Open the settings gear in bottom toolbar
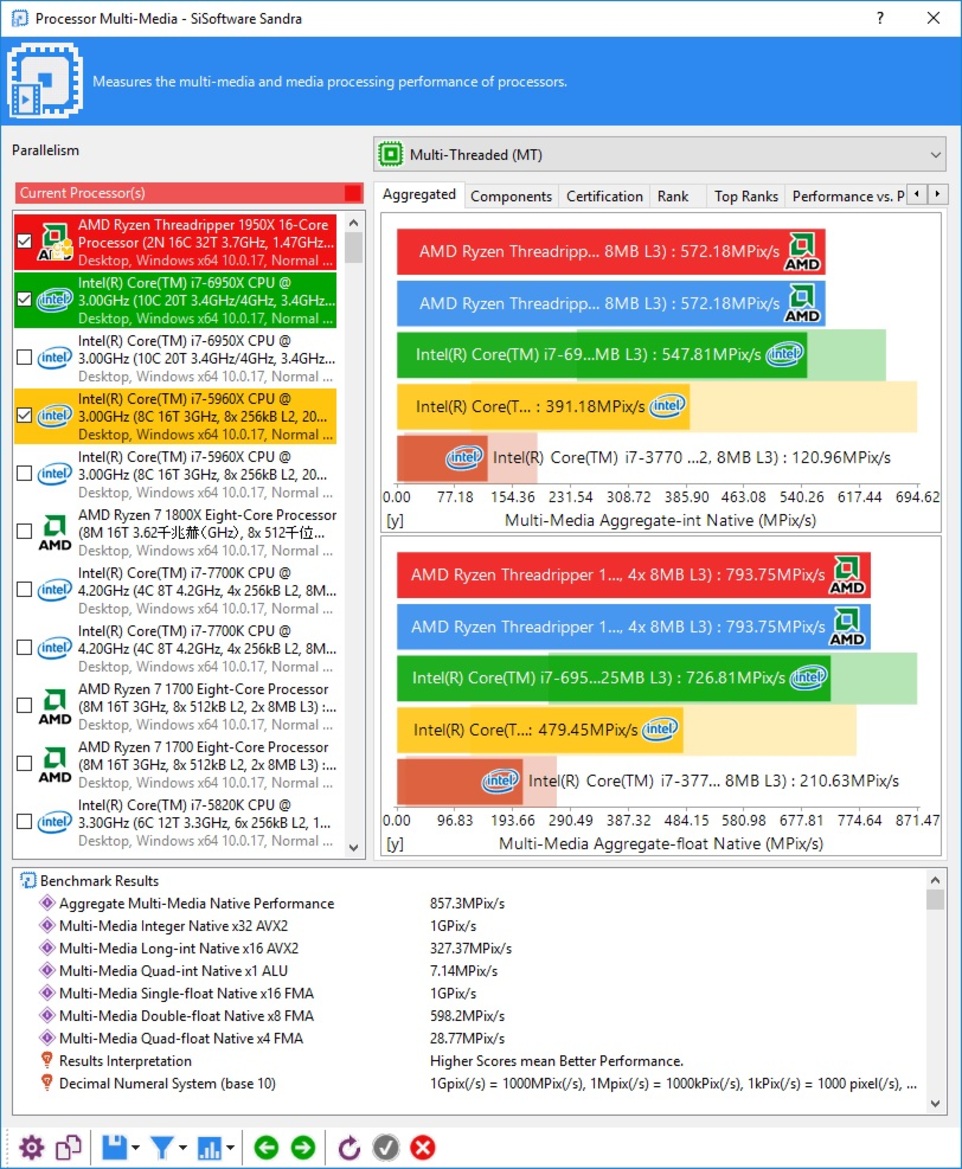Screen dimensions: 962x1169 click(x=31, y=1147)
